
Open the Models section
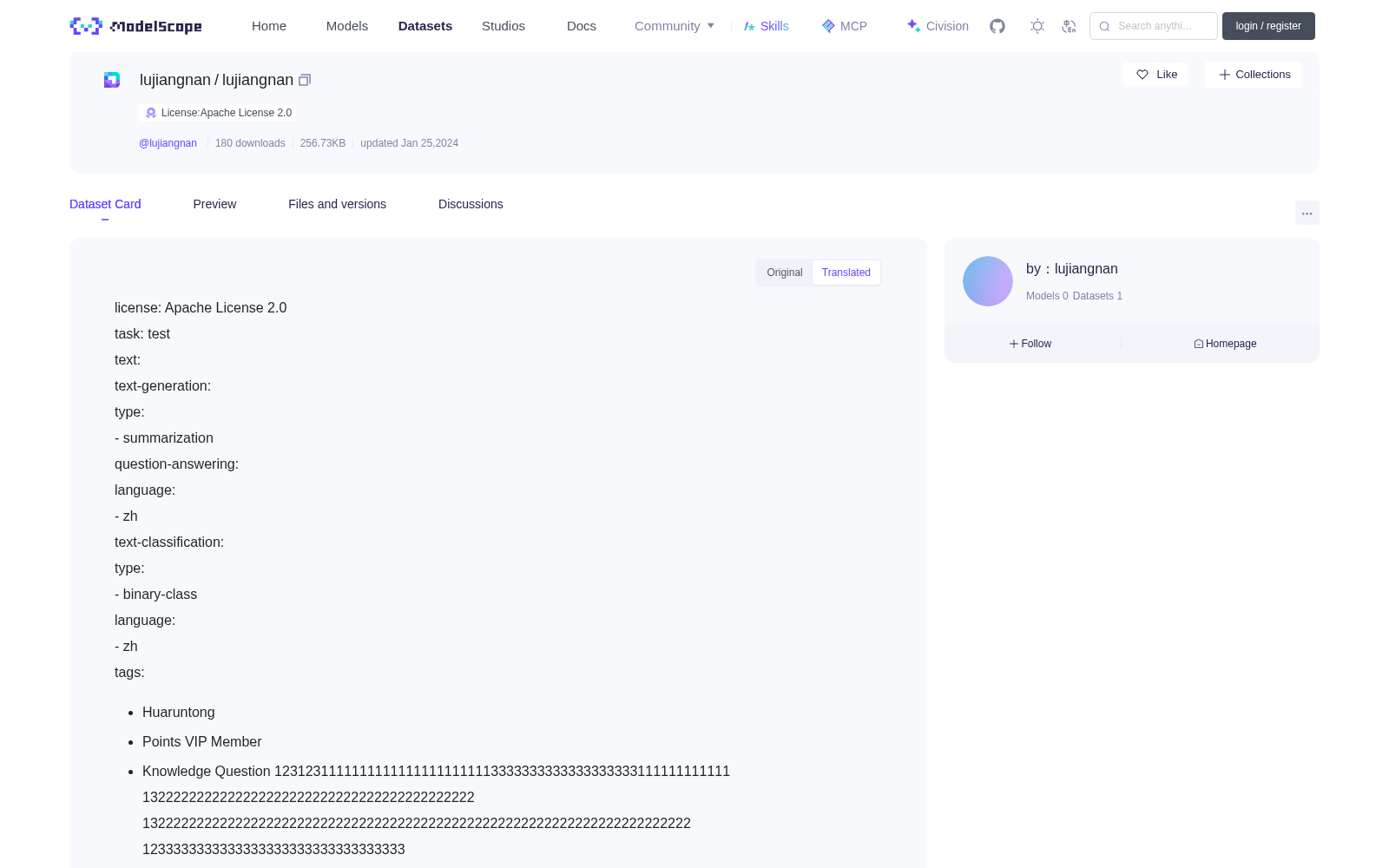coord(347,26)
